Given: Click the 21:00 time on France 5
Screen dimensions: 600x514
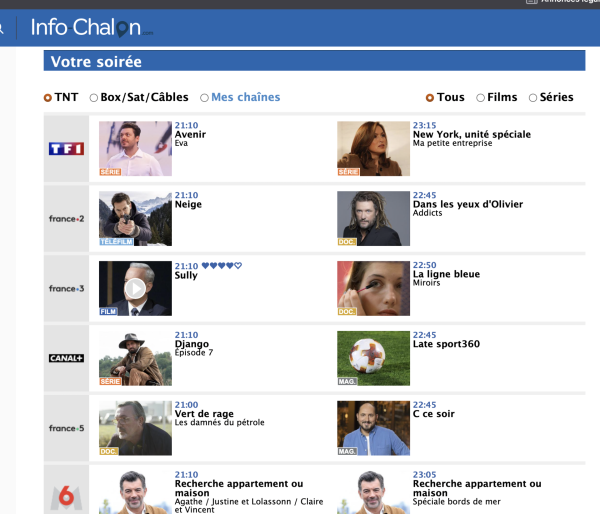Looking at the screenshot, I should [x=186, y=405].
